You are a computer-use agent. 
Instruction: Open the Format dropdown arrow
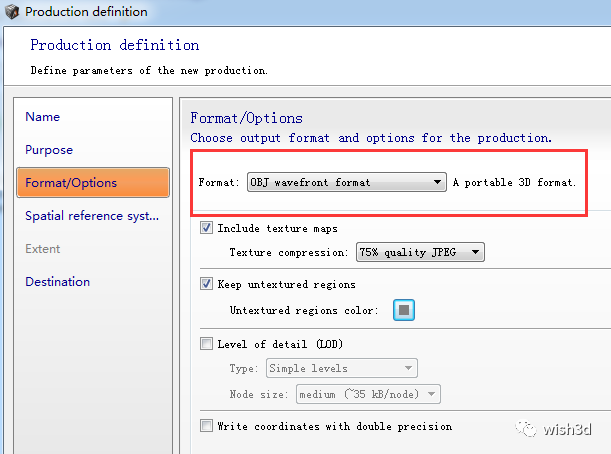tap(437, 182)
